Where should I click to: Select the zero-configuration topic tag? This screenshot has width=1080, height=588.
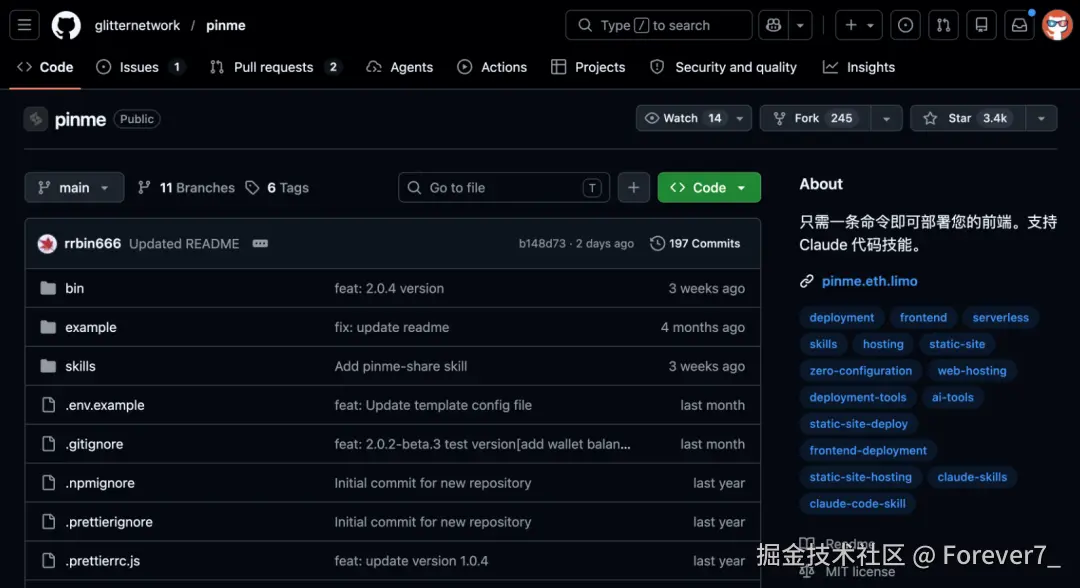click(860, 370)
